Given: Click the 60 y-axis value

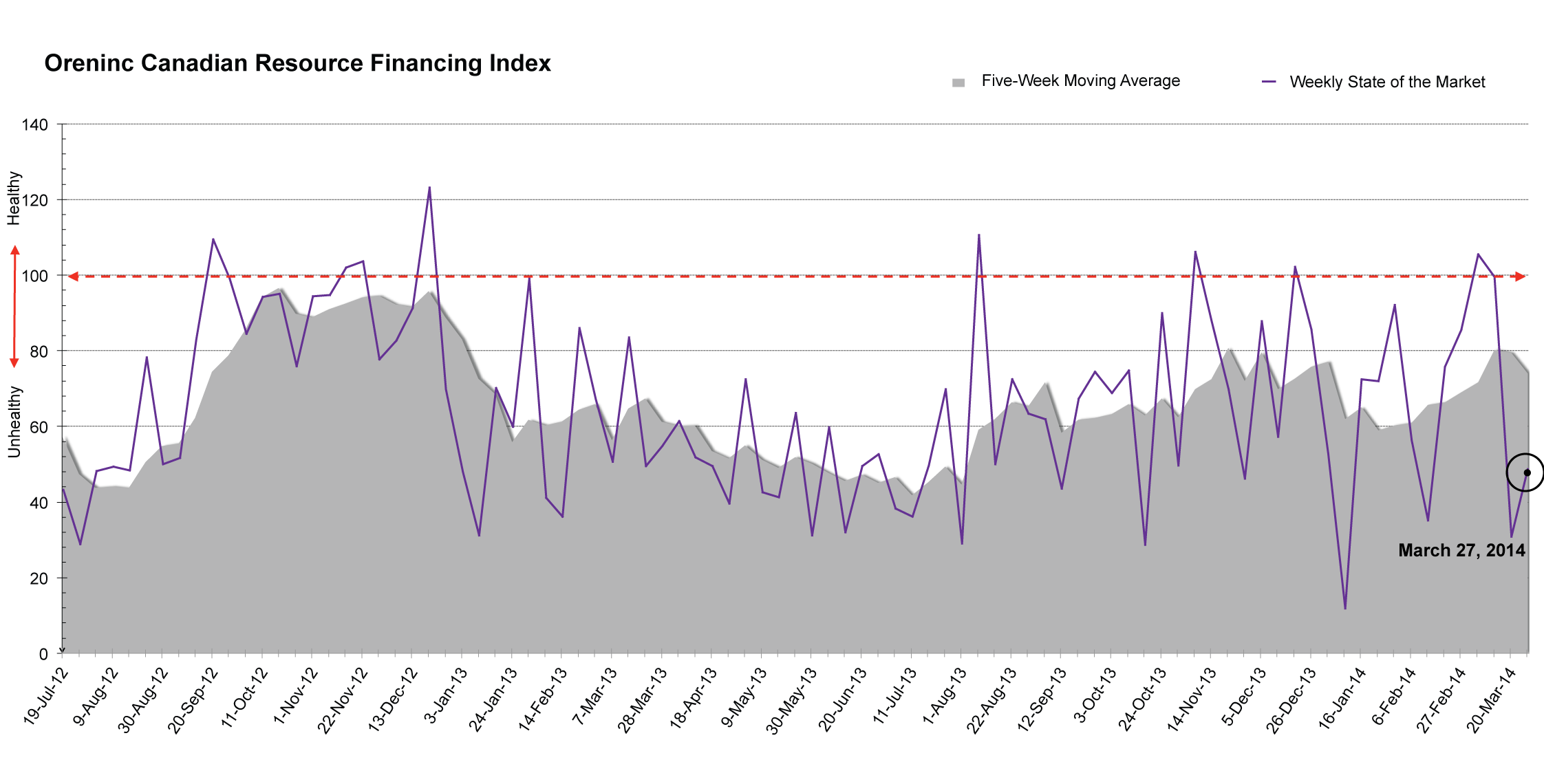Looking at the screenshot, I should pos(39,427).
